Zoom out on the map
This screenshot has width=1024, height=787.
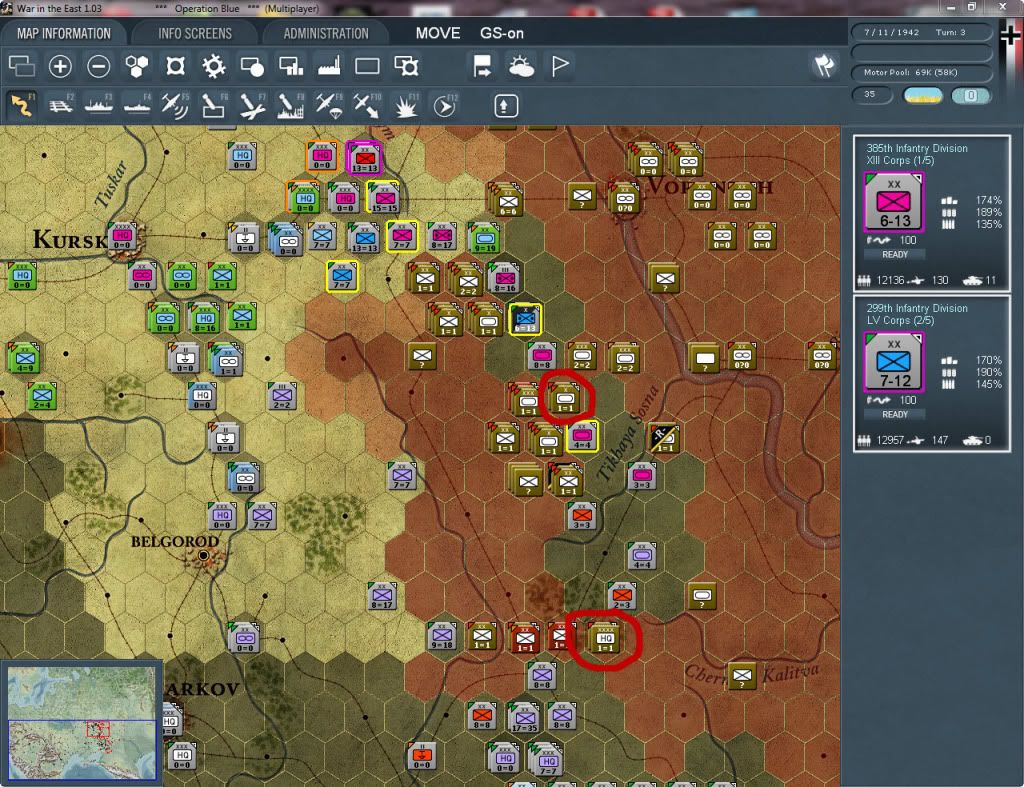(x=99, y=66)
